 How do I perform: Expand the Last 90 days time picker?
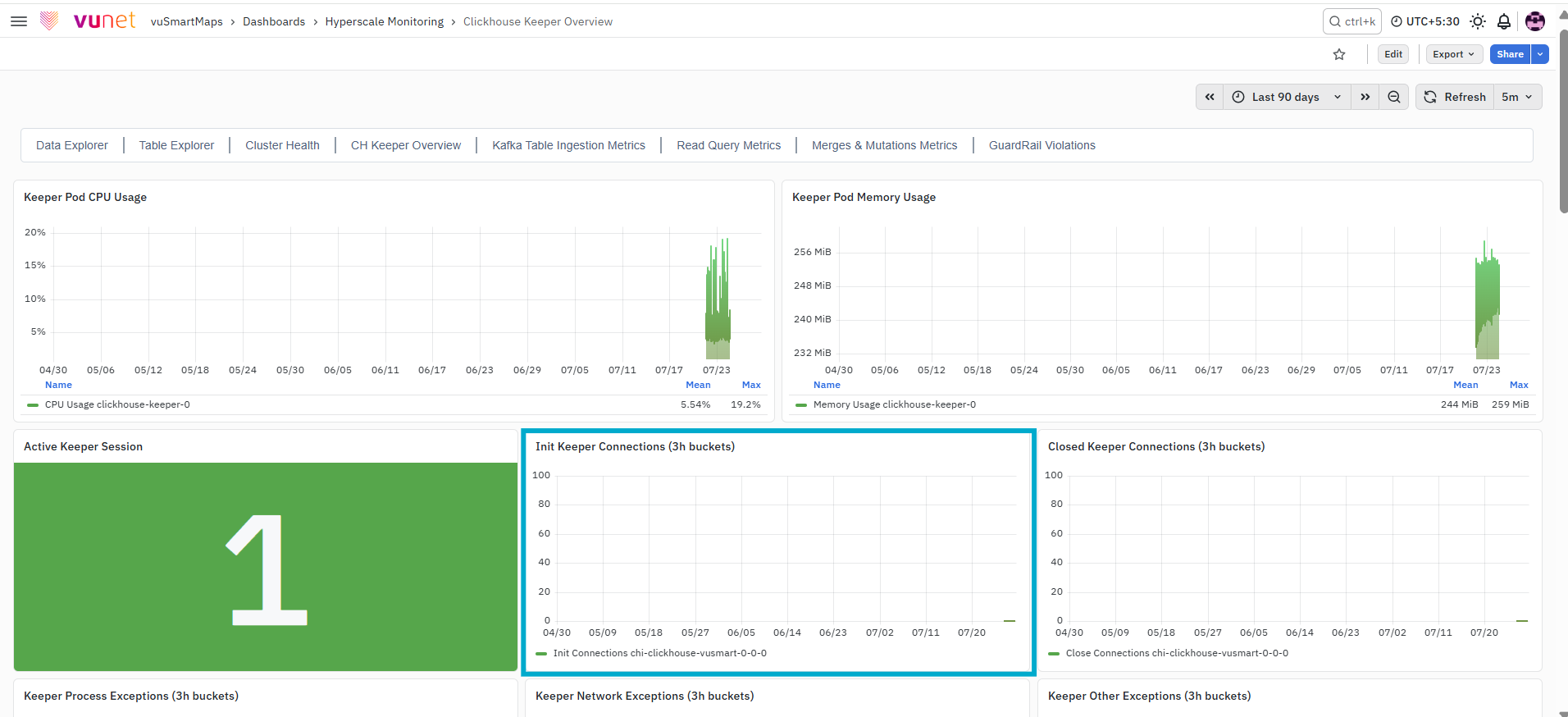coord(1287,97)
